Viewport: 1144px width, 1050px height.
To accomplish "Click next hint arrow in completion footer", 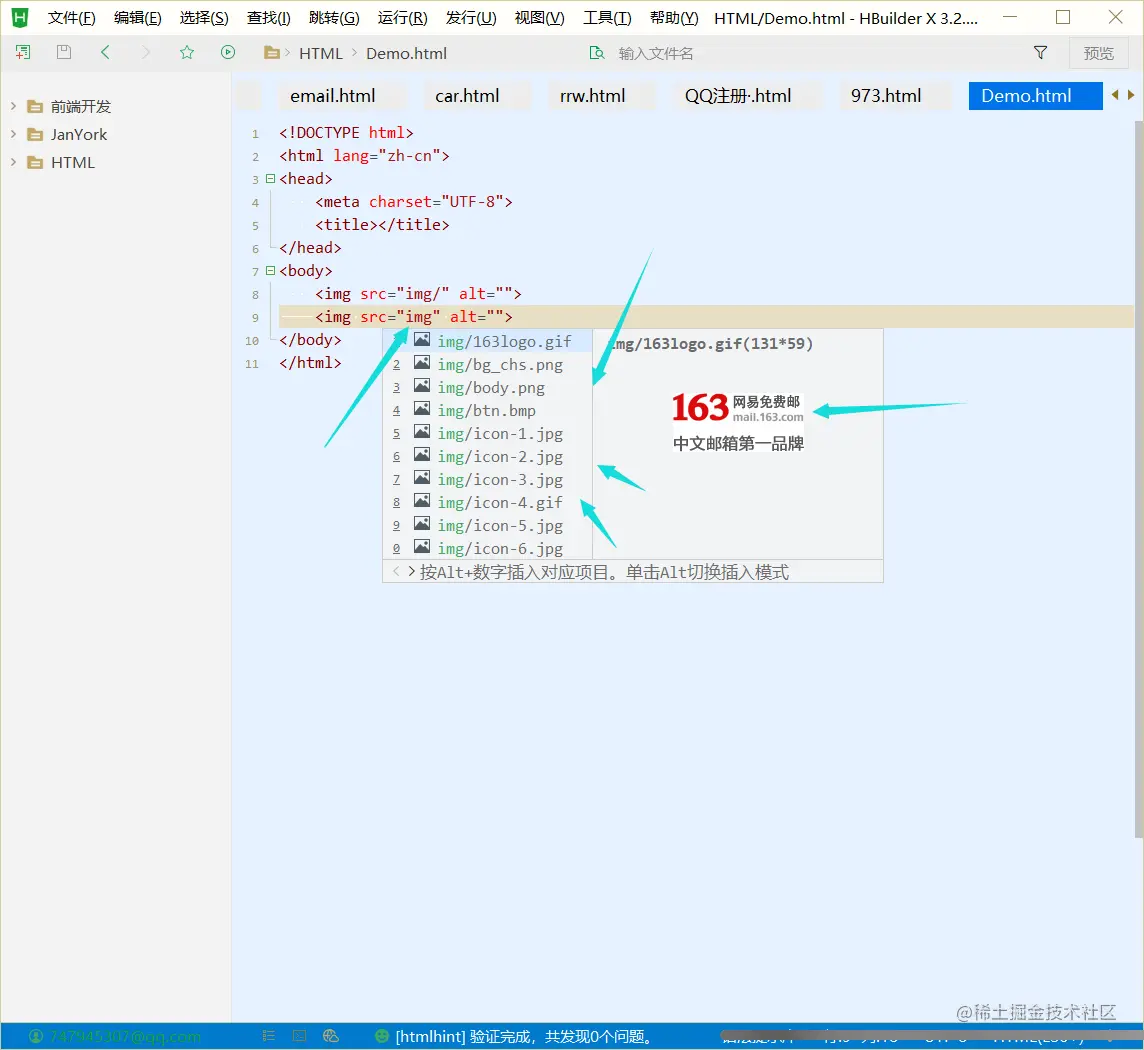I will click(x=411, y=571).
